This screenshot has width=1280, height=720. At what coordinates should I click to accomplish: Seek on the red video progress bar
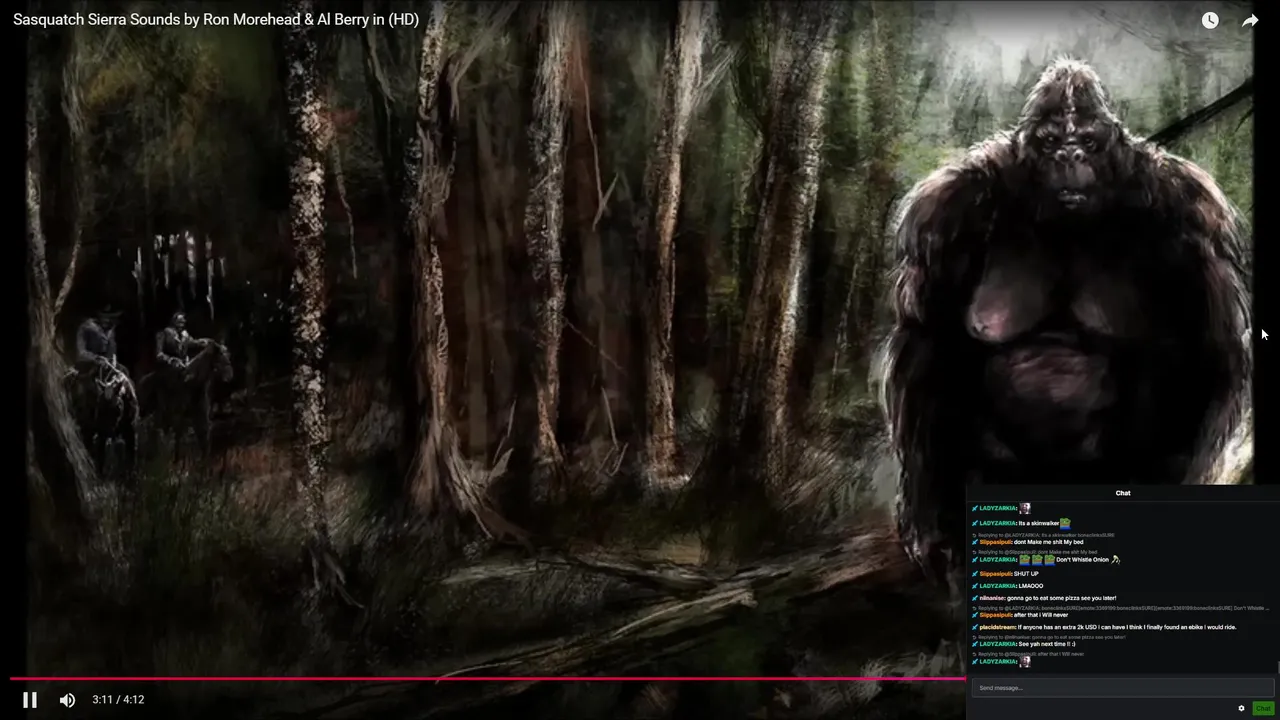click(x=488, y=679)
